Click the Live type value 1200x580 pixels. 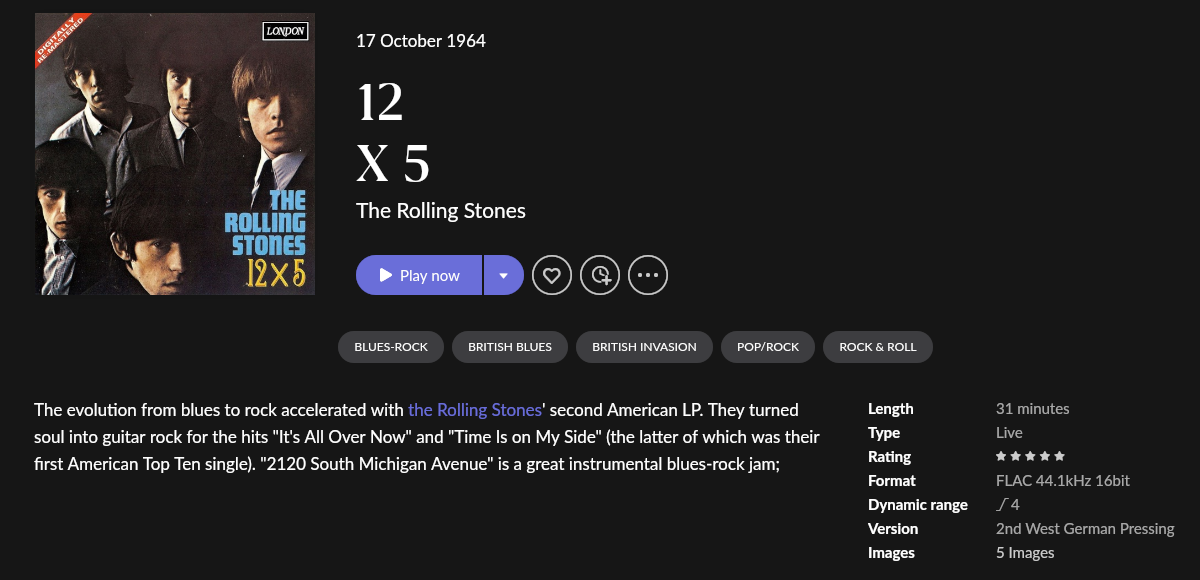(x=1009, y=433)
